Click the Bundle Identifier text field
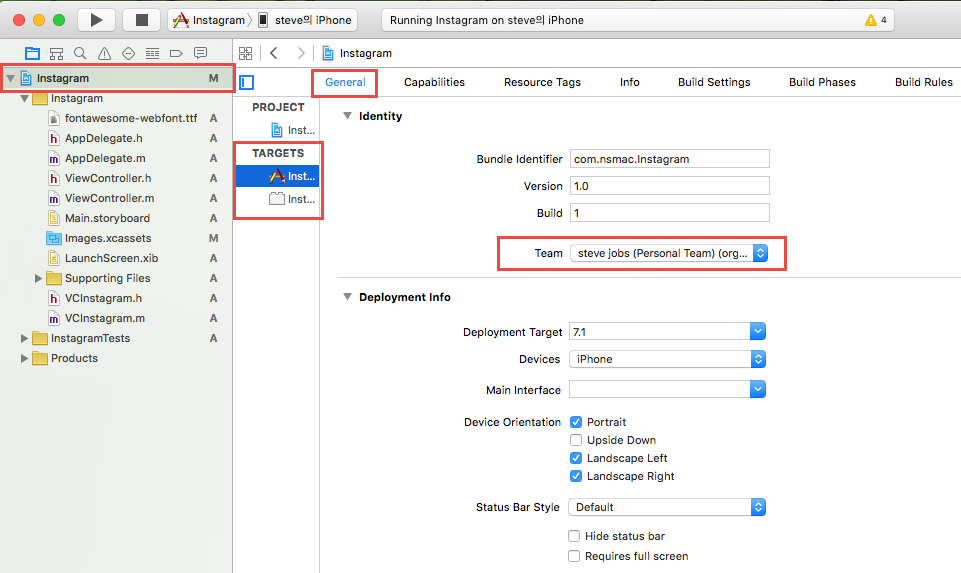Viewport: 961px width, 573px height. point(669,159)
